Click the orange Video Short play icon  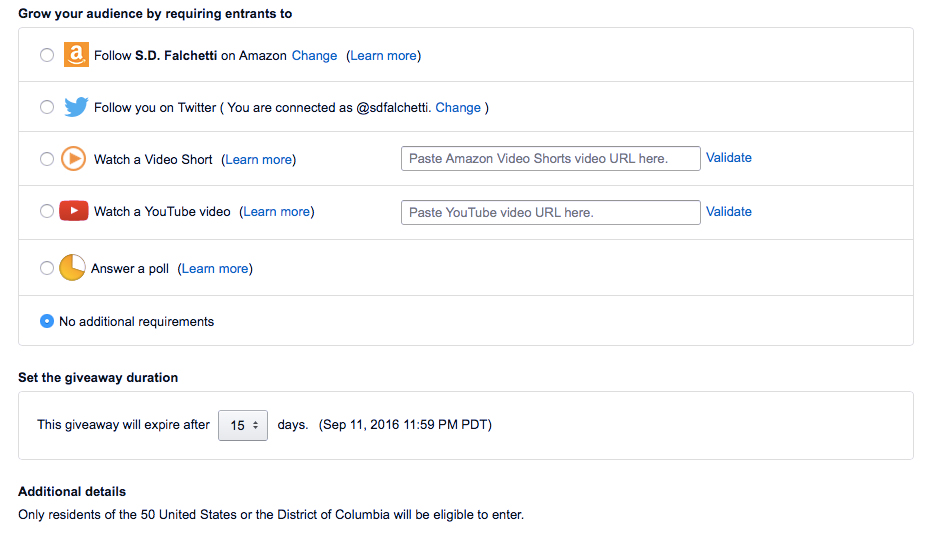73,159
